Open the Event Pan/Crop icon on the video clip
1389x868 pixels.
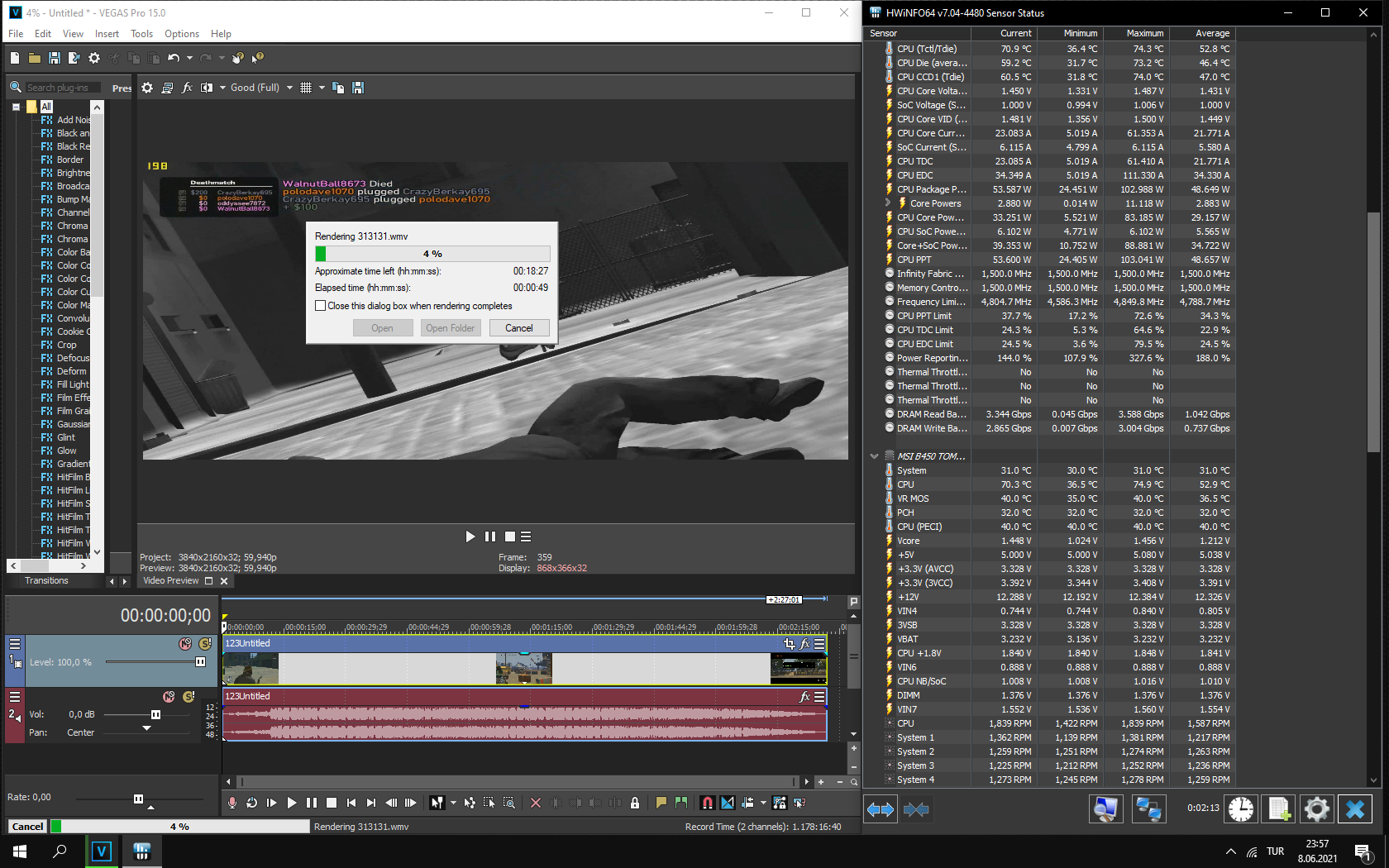pyautogui.click(x=789, y=643)
